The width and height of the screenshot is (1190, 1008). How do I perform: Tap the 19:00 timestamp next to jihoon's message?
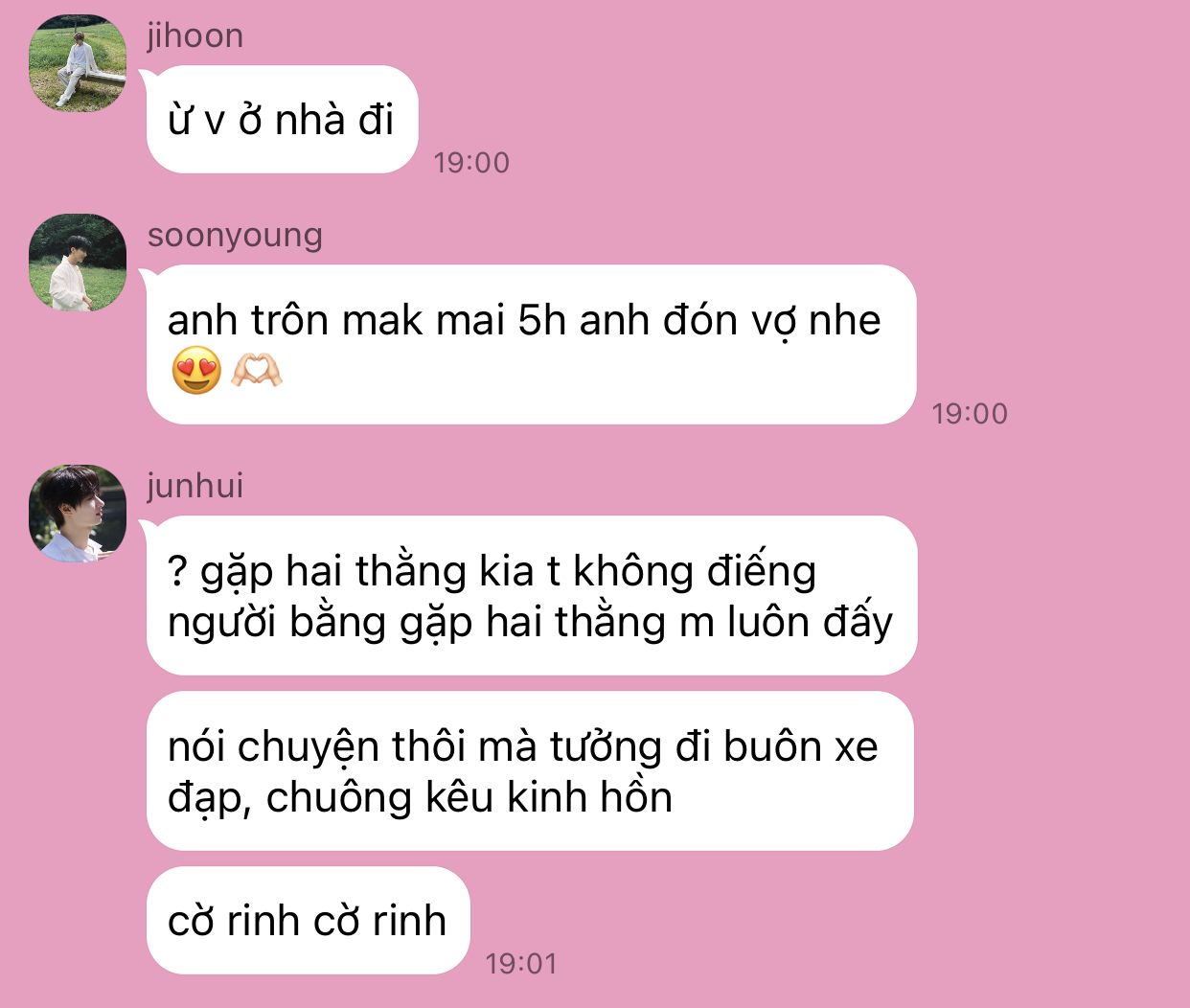(x=471, y=163)
